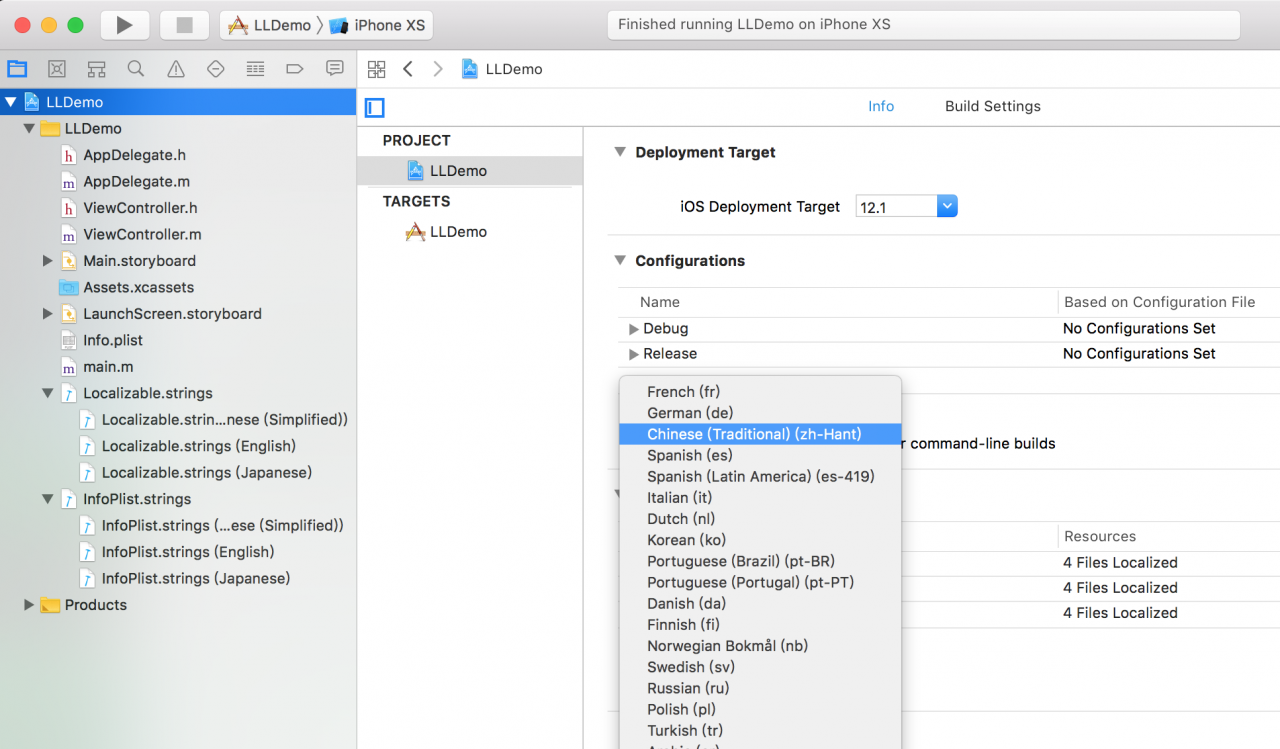Open AppDelegate.m file
This screenshot has height=749, width=1280.
coord(136,182)
